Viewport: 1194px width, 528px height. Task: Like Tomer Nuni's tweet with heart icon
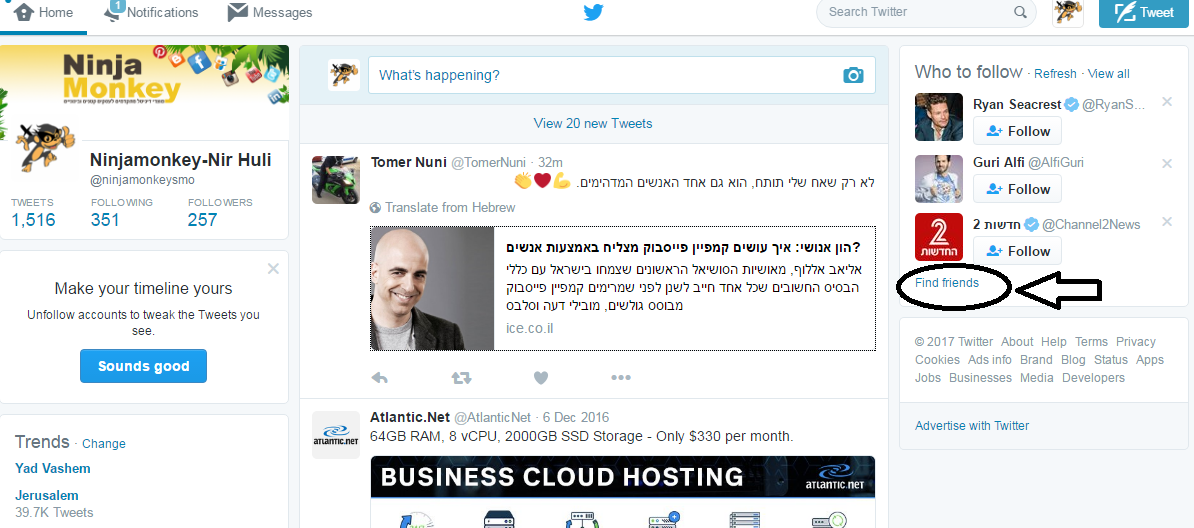(x=541, y=378)
